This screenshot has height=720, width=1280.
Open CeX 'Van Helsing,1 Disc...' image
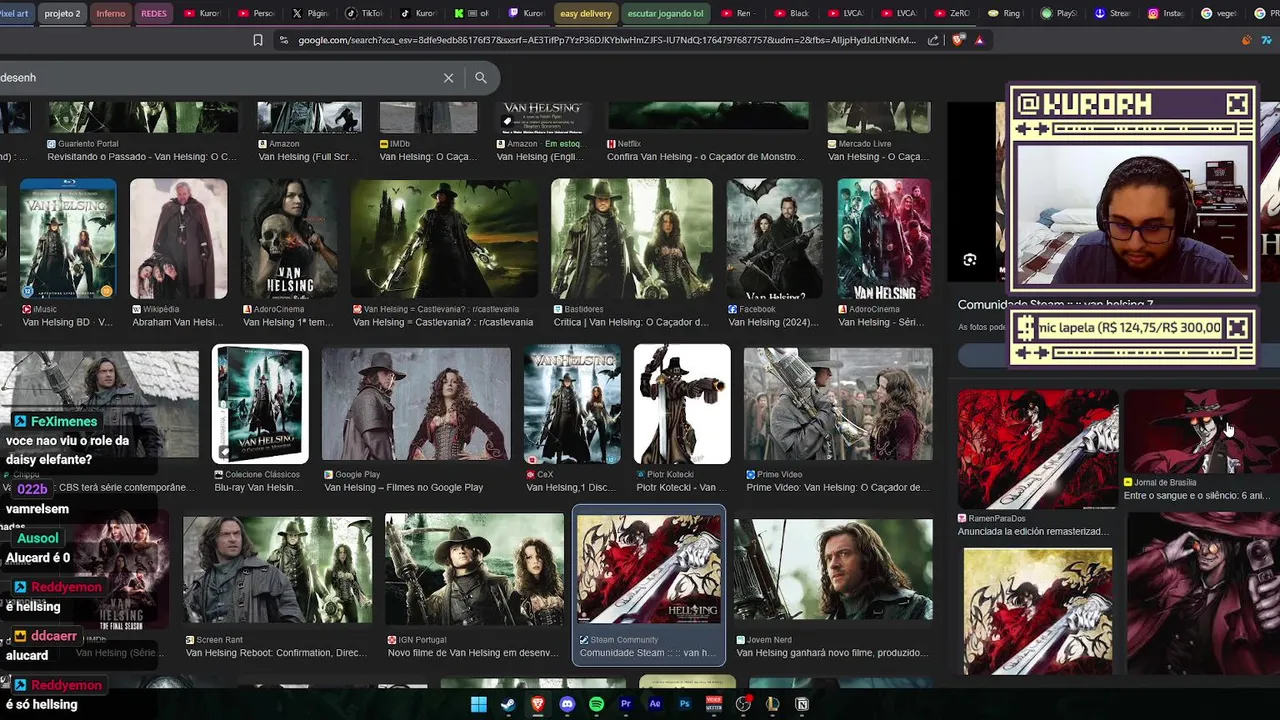point(572,404)
